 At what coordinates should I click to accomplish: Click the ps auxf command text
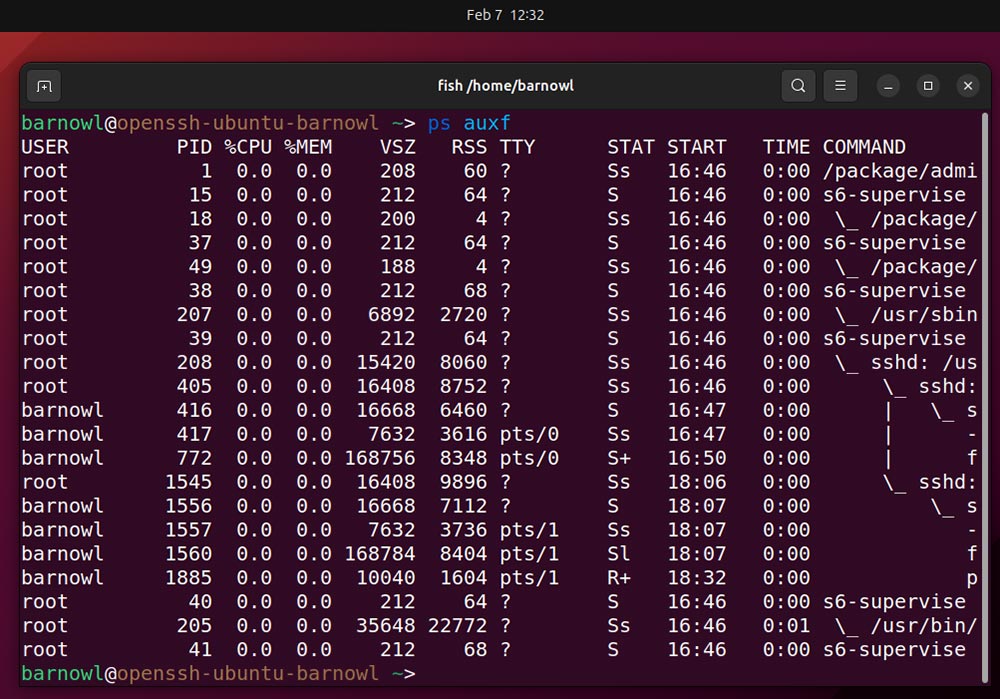(469, 123)
